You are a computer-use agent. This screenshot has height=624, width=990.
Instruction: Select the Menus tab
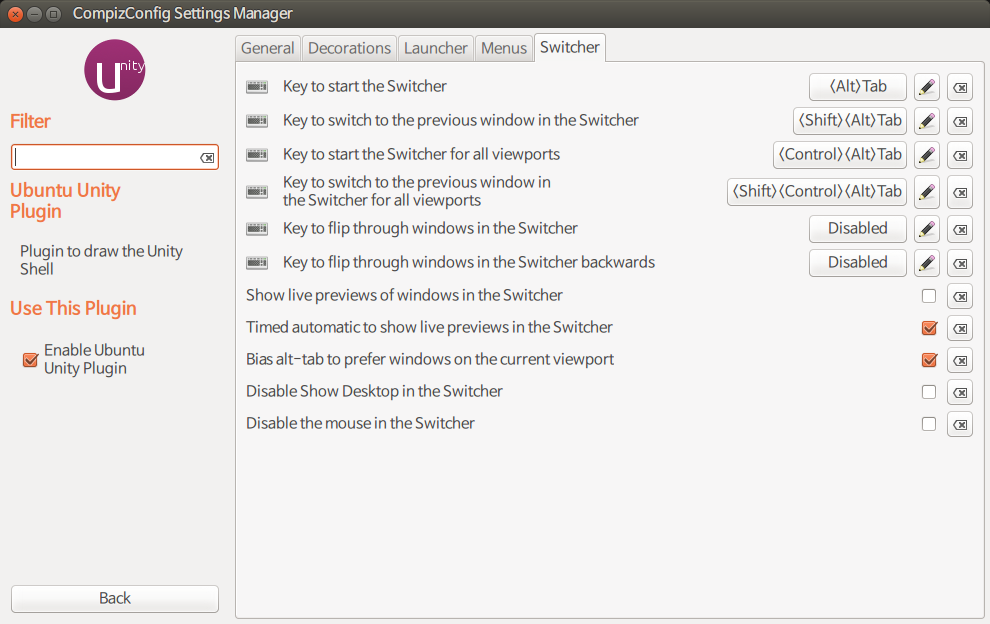(504, 48)
